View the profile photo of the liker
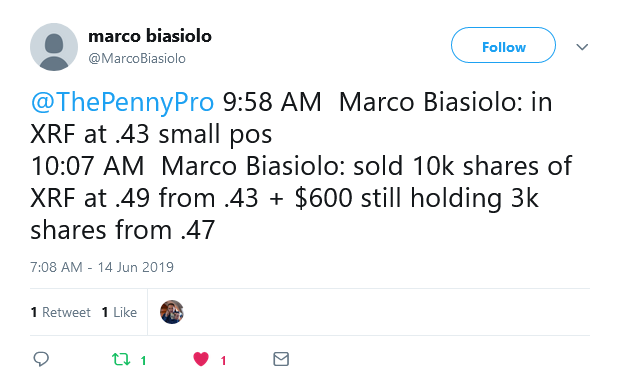The height and width of the screenshot is (391, 619). coord(172,312)
